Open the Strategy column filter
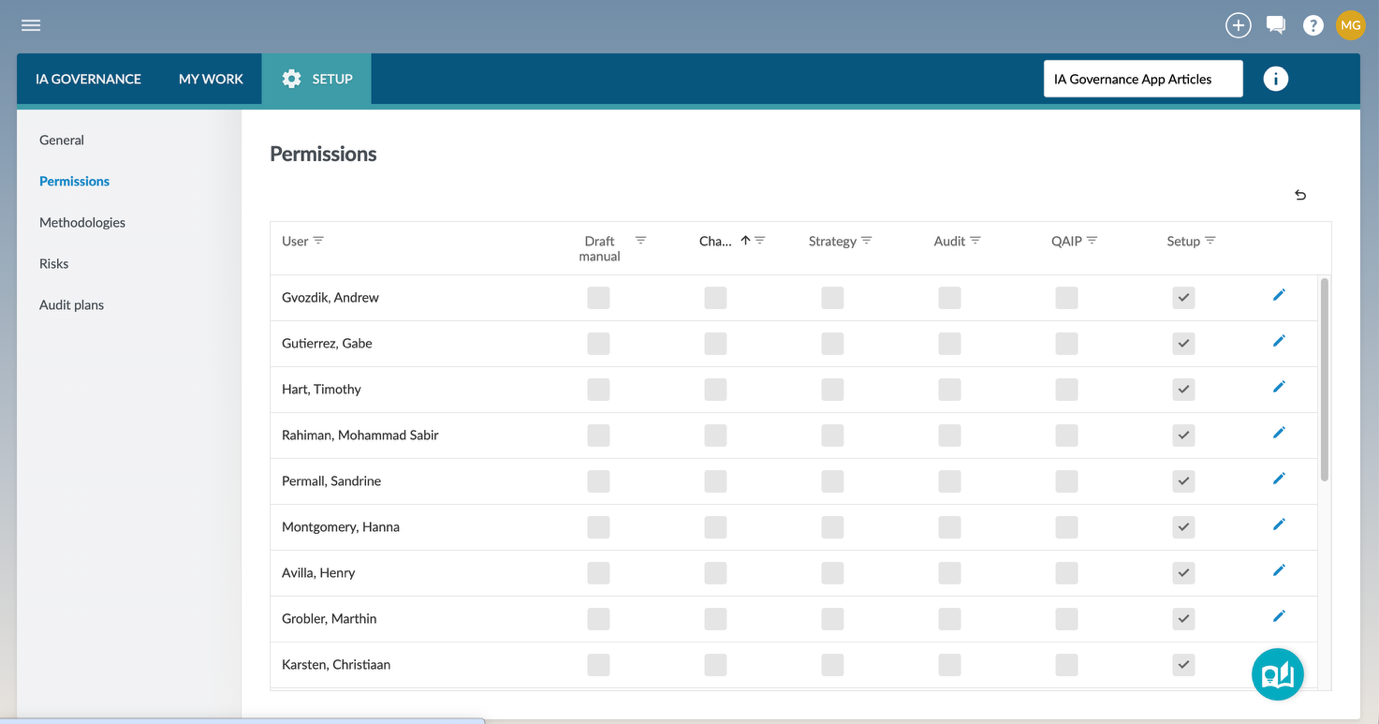Screen dimensions: 1379x724 click(867, 241)
